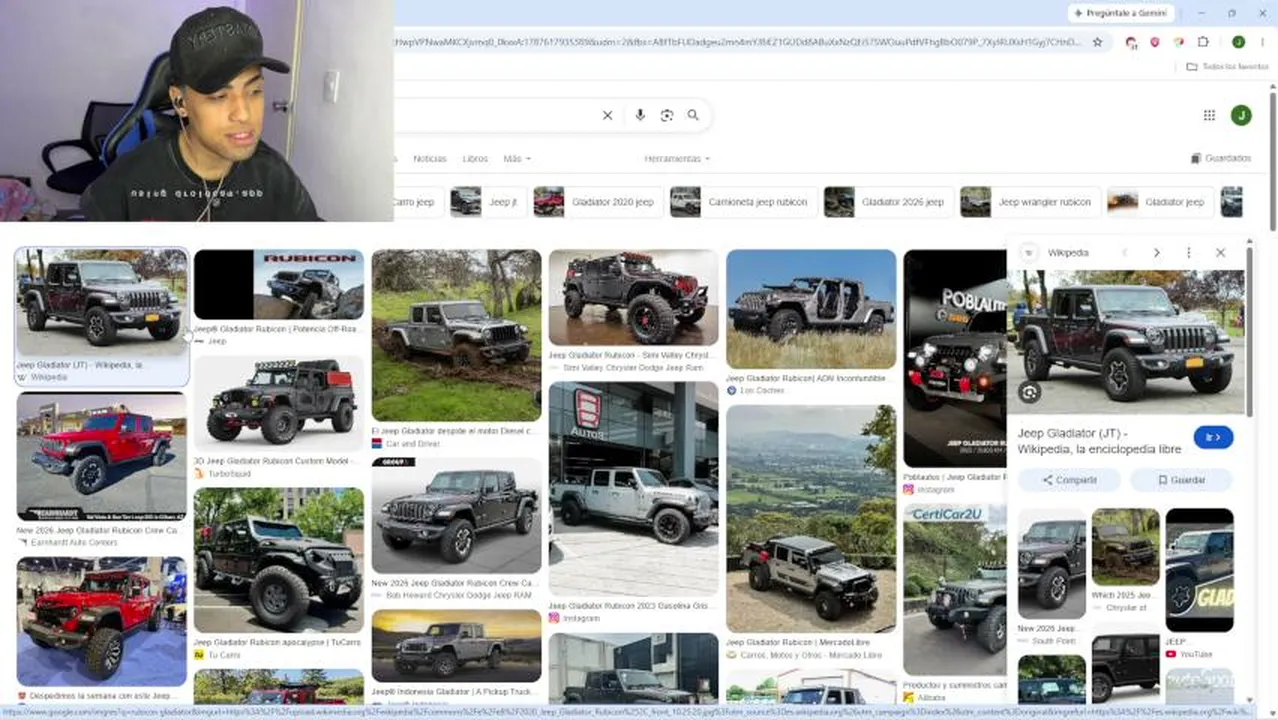Switch to the Noticias tab
Image resolution: width=1278 pixels, height=720 pixels.
430,159
